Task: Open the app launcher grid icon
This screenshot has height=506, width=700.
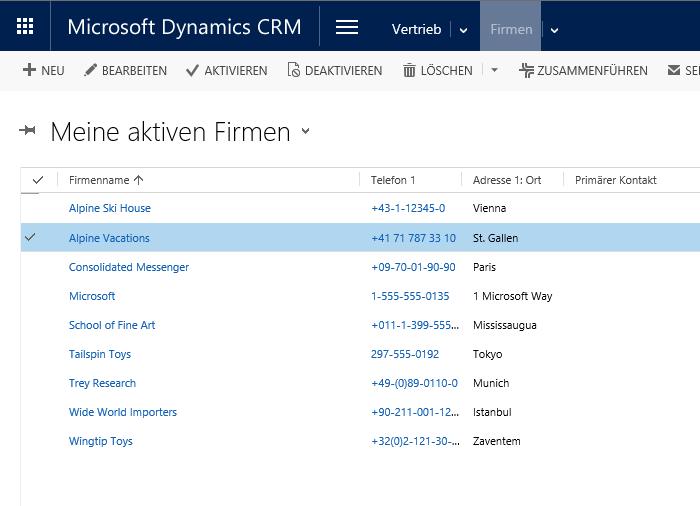Action: (25, 27)
